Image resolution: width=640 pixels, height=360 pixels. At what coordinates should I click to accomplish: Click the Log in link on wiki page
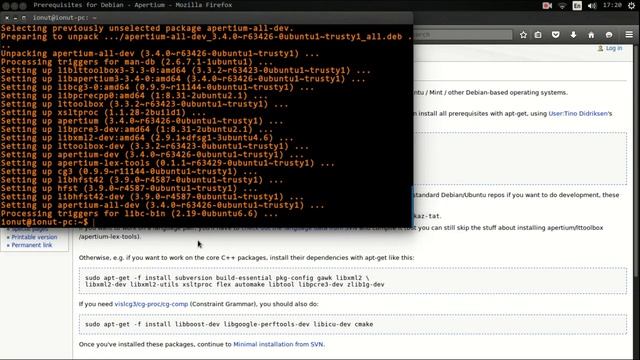(x=613, y=48)
